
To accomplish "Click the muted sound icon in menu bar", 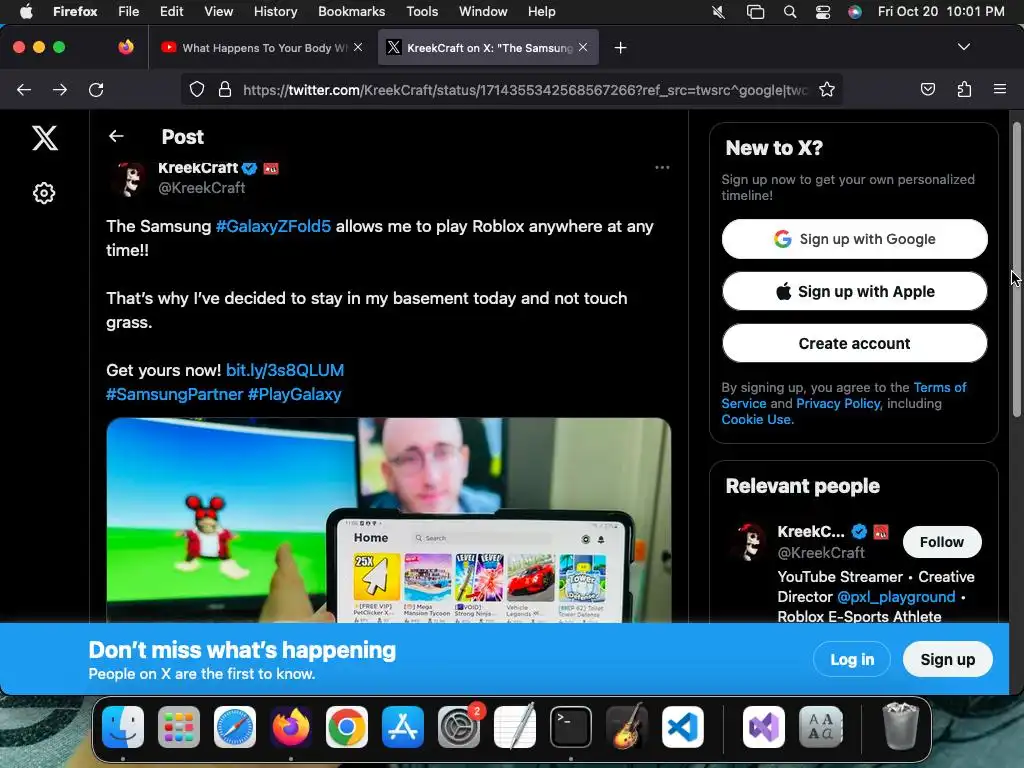I will tap(718, 12).
